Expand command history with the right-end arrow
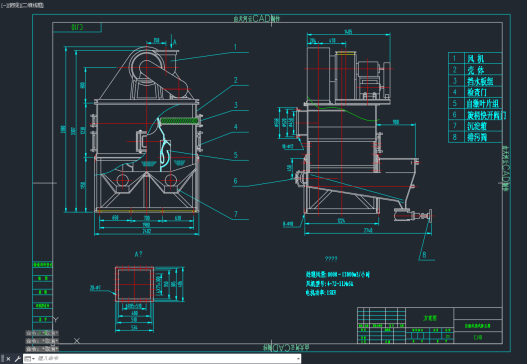 (298, 359)
